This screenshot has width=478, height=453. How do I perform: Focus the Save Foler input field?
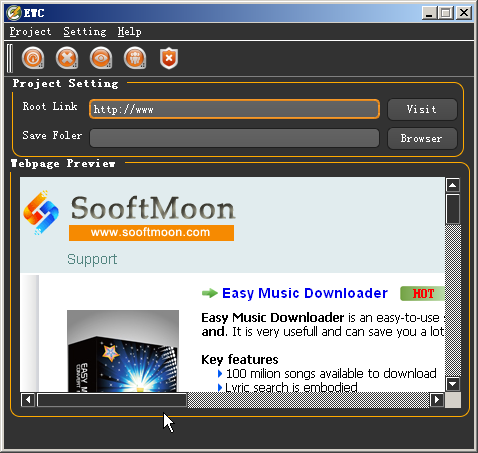234,138
